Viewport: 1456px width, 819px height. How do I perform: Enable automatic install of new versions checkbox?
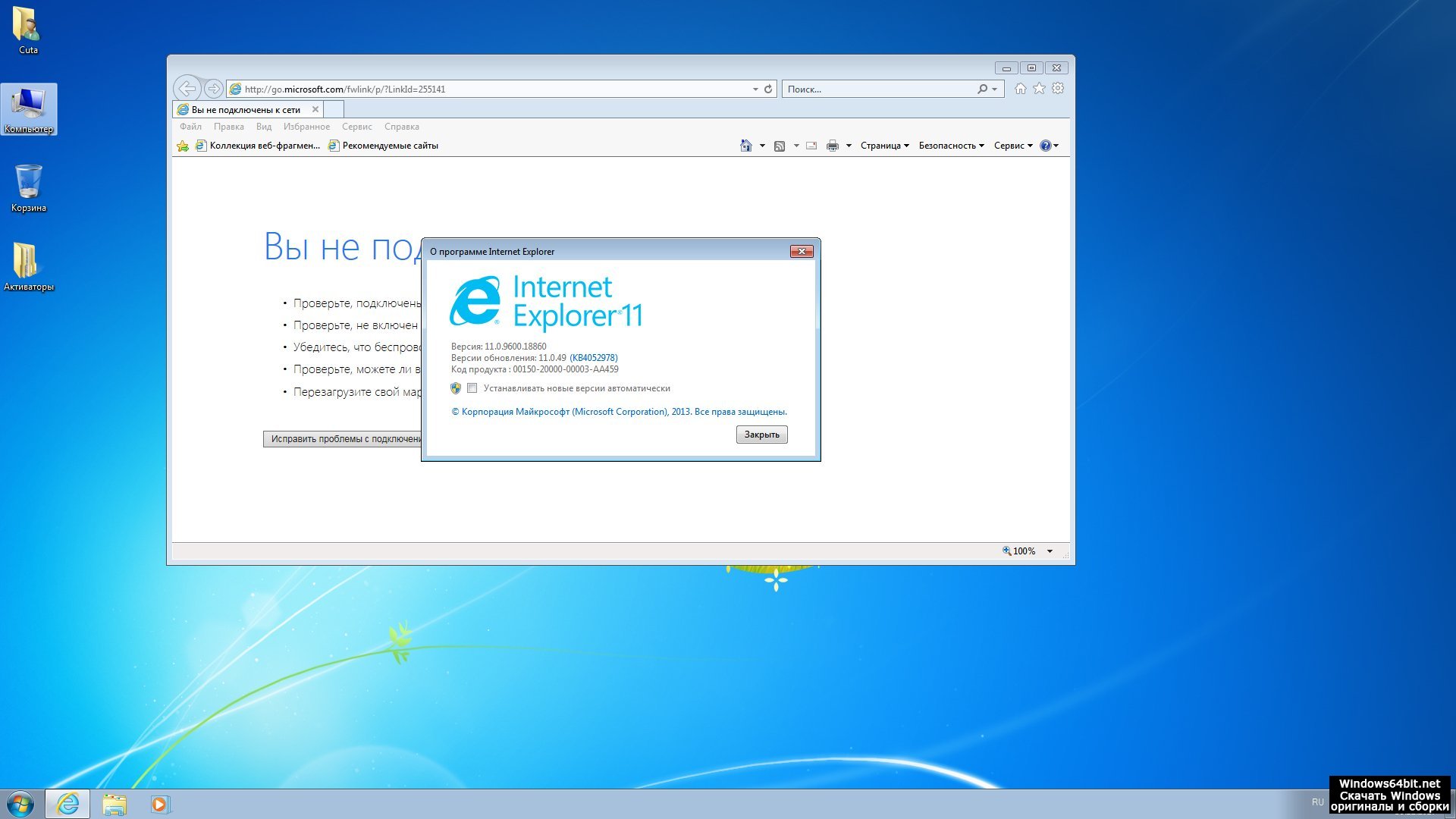[472, 388]
